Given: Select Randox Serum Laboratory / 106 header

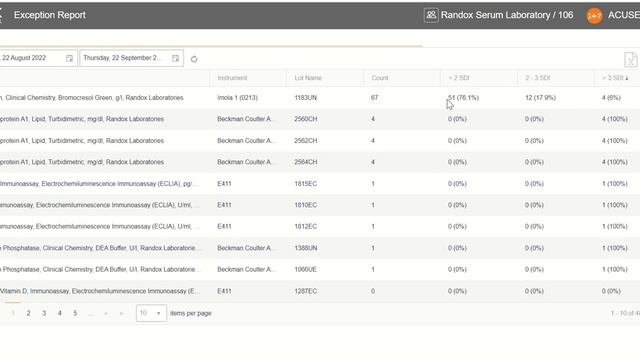Looking at the screenshot, I should [x=507, y=15].
